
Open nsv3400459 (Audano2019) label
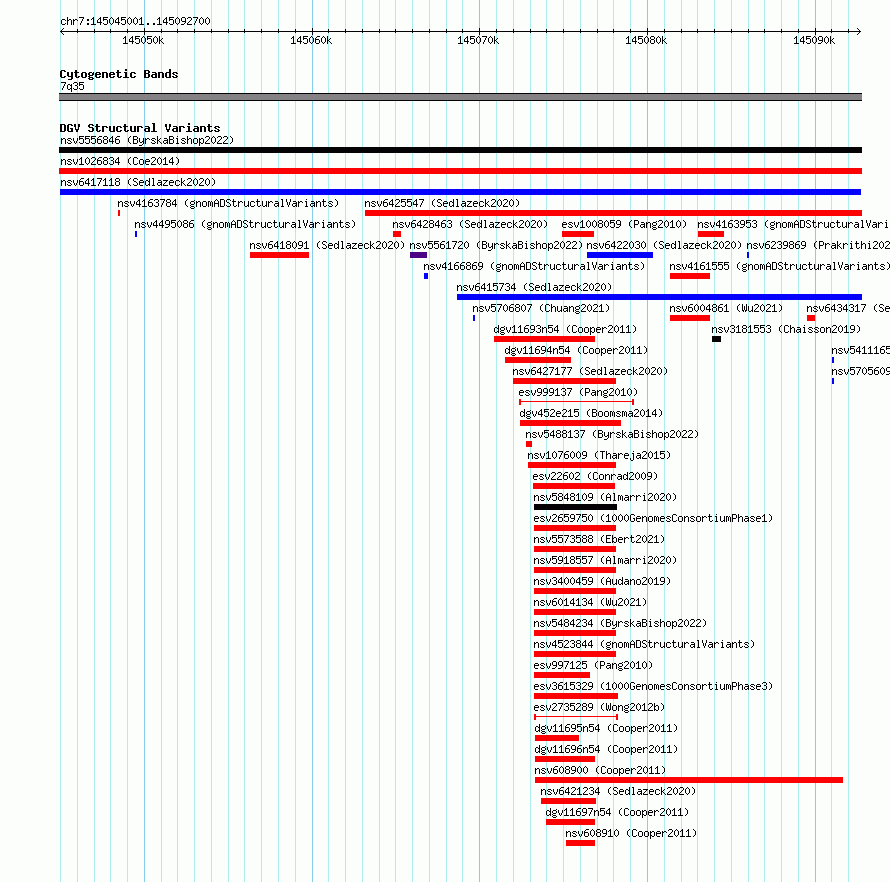pos(602,581)
